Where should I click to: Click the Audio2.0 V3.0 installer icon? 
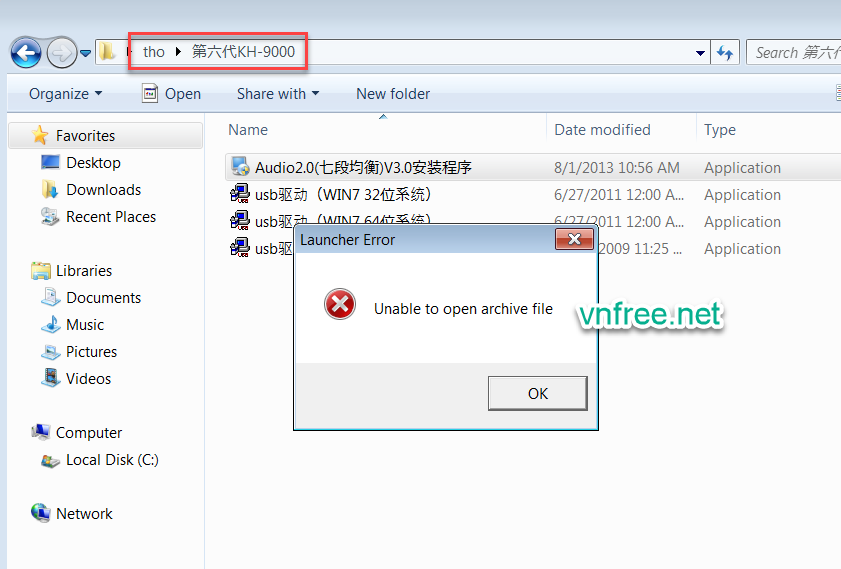240,167
